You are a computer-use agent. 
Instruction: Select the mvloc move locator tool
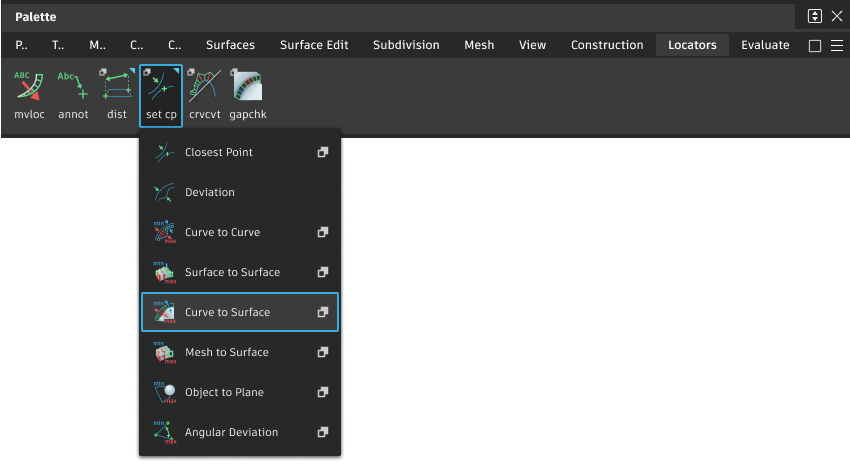29,94
